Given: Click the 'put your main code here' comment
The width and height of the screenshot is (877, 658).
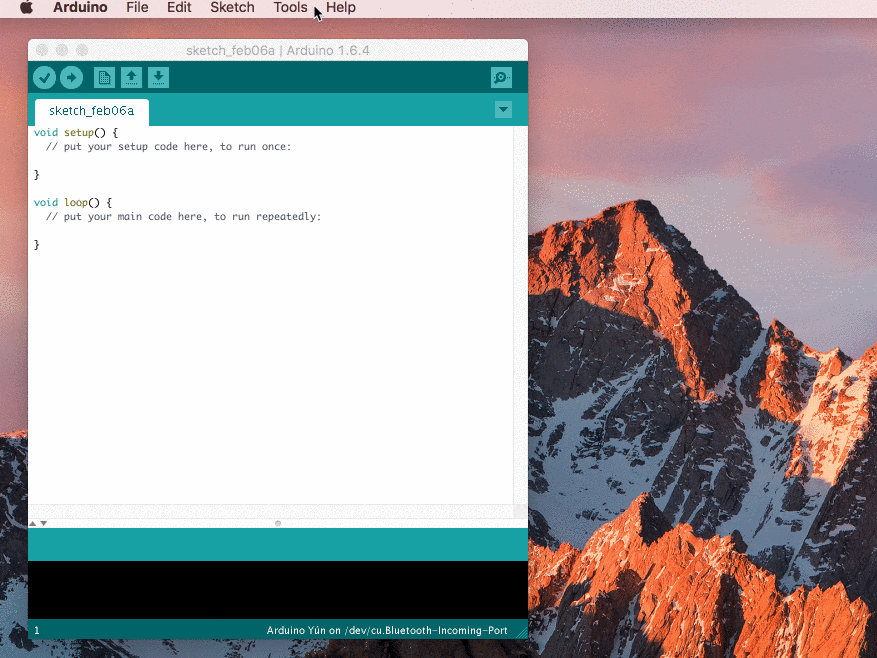Looking at the screenshot, I should click(183, 217).
